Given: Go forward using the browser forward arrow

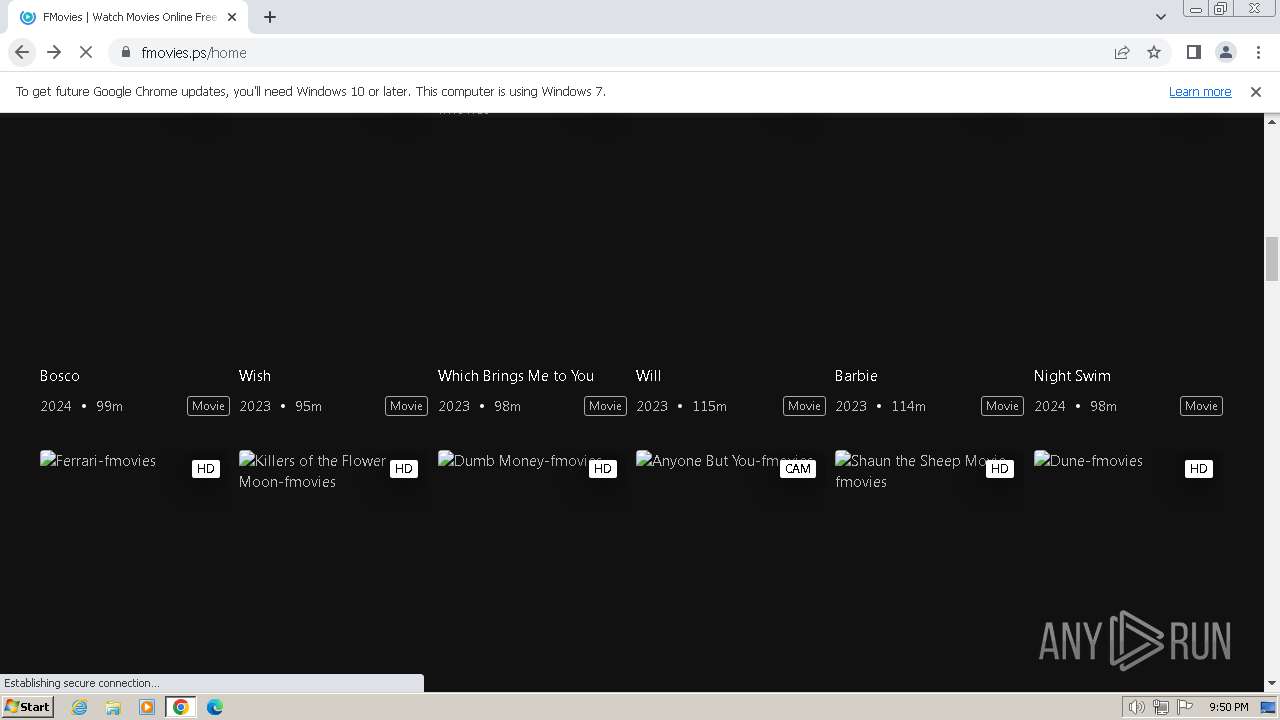Looking at the screenshot, I should click(54, 52).
